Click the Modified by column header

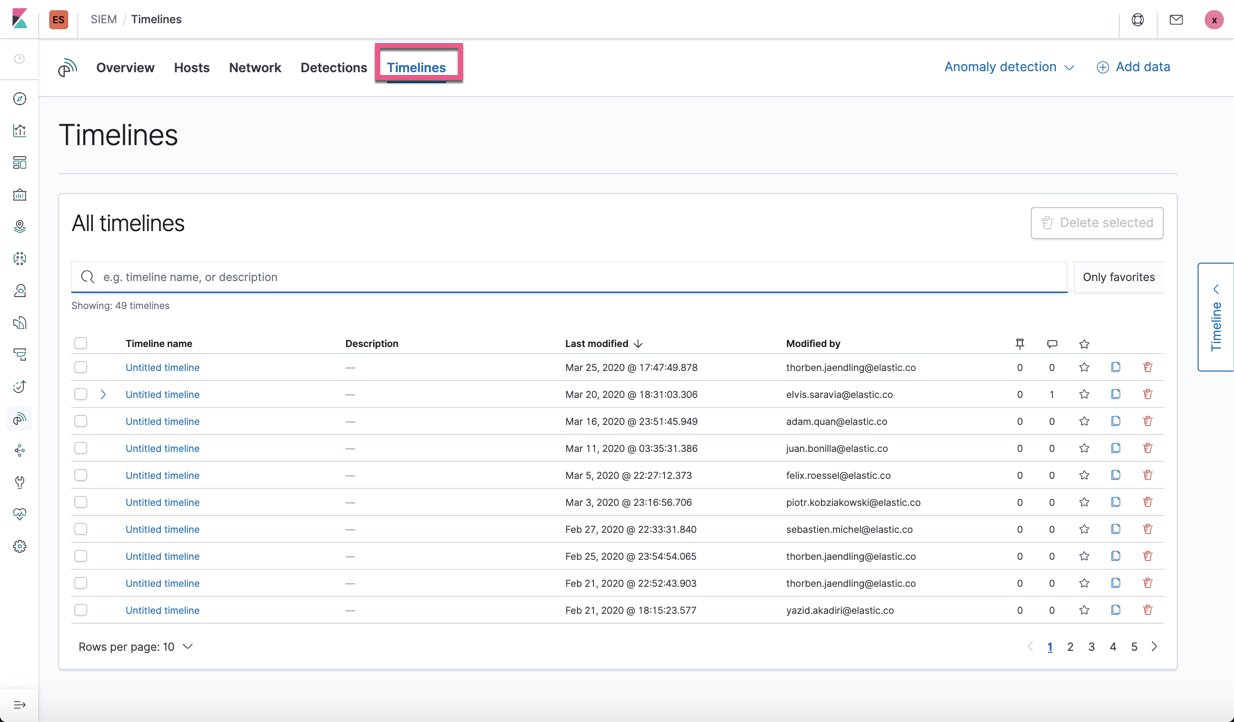click(813, 343)
